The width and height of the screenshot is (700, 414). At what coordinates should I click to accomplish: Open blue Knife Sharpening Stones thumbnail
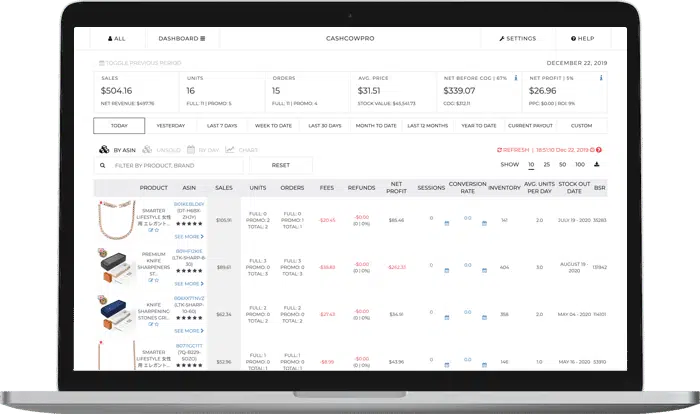click(x=115, y=313)
